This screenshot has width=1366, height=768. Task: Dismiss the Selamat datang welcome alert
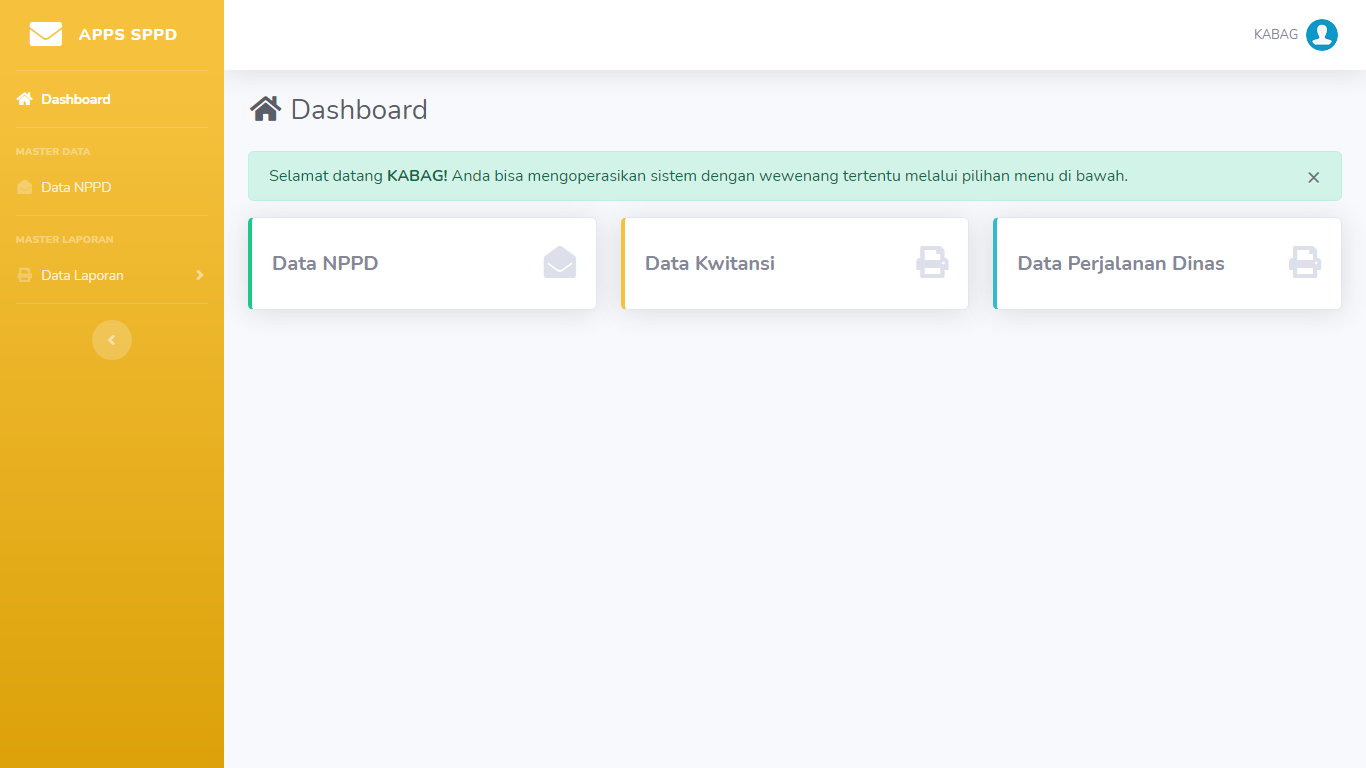click(x=1314, y=177)
